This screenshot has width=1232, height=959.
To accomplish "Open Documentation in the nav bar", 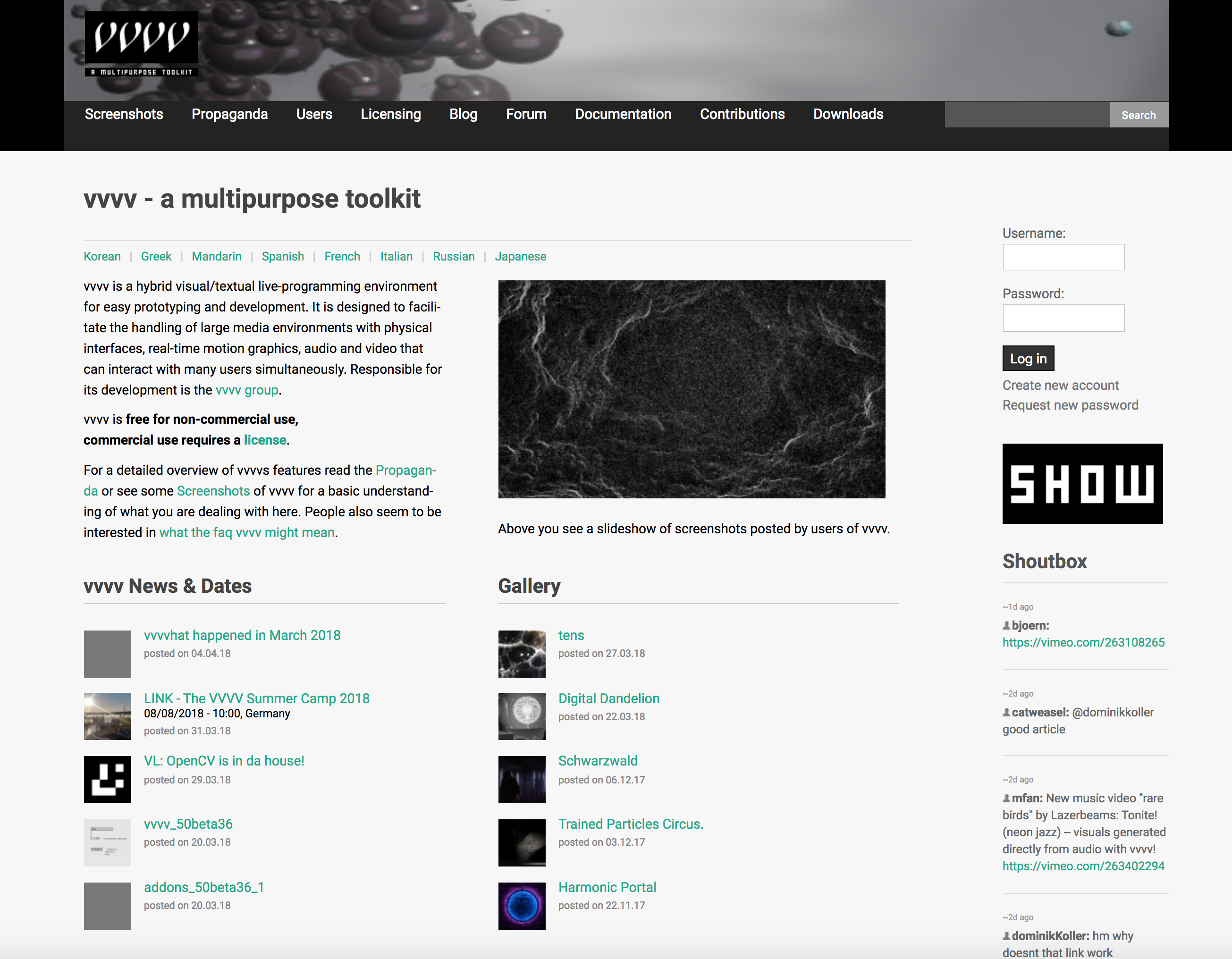I will pyautogui.click(x=623, y=114).
